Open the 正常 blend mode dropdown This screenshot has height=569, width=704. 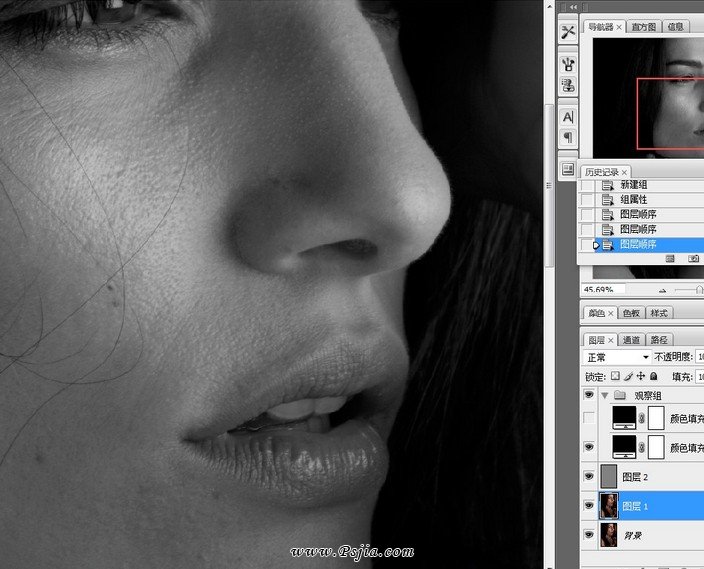[617, 357]
